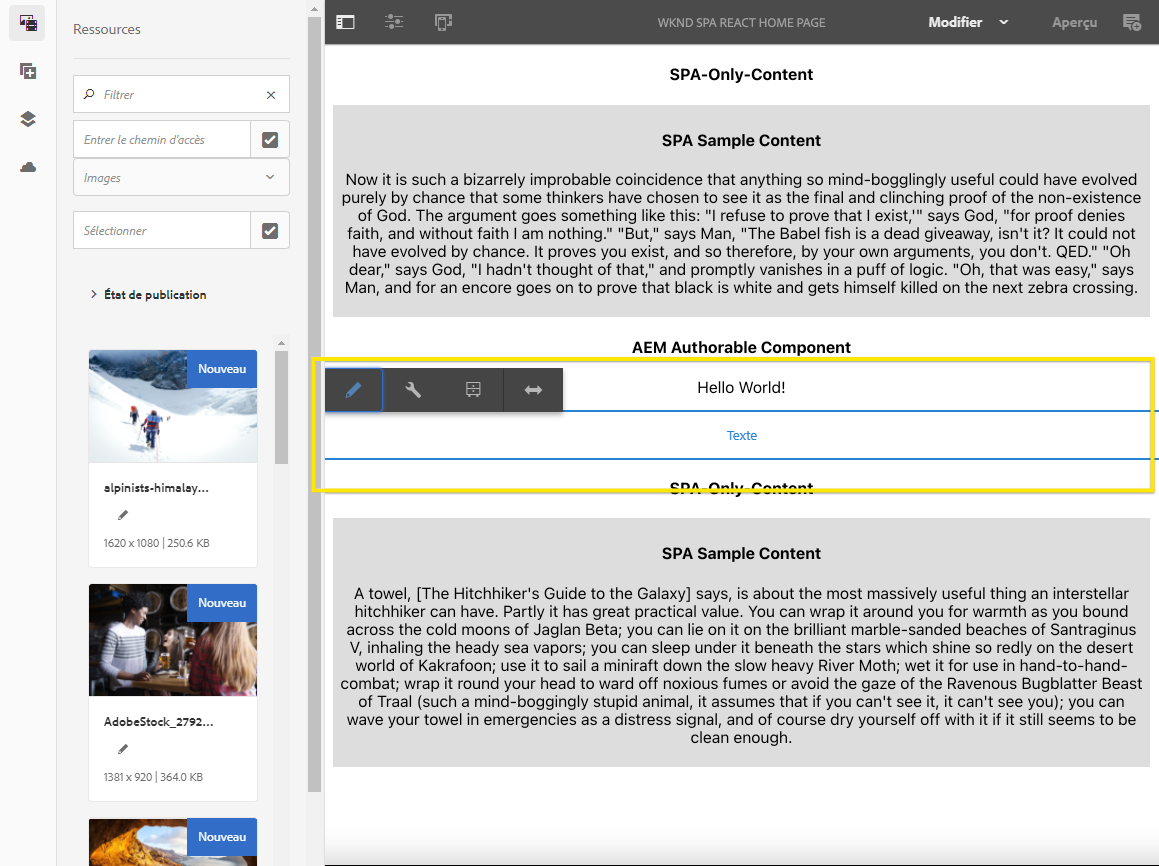Open the Modifier mode dropdown arrow
This screenshot has height=866, width=1159.
[x=1004, y=22]
